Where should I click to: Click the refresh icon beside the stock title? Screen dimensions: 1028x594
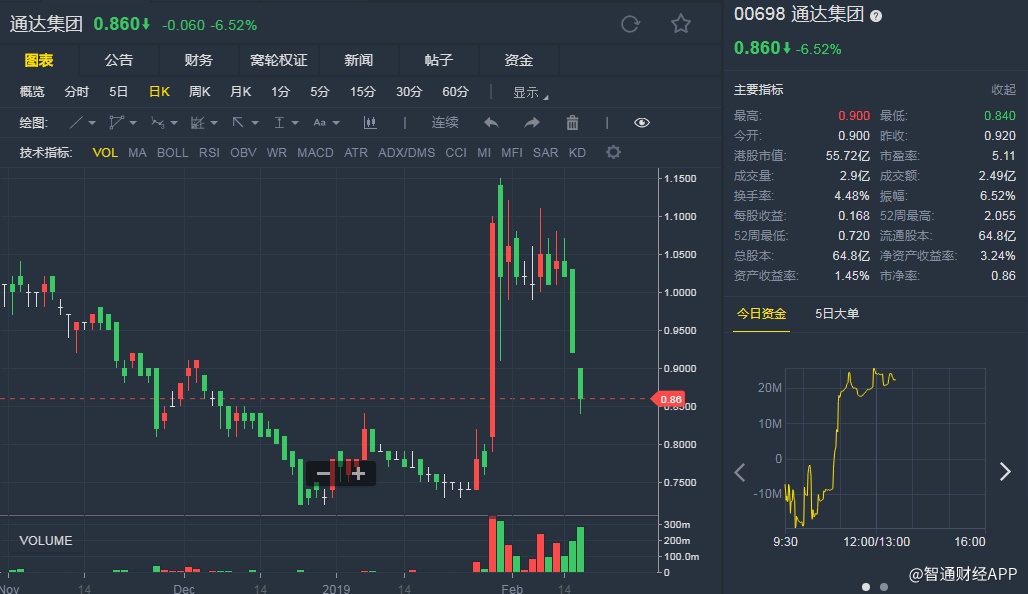[x=630, y=24]
